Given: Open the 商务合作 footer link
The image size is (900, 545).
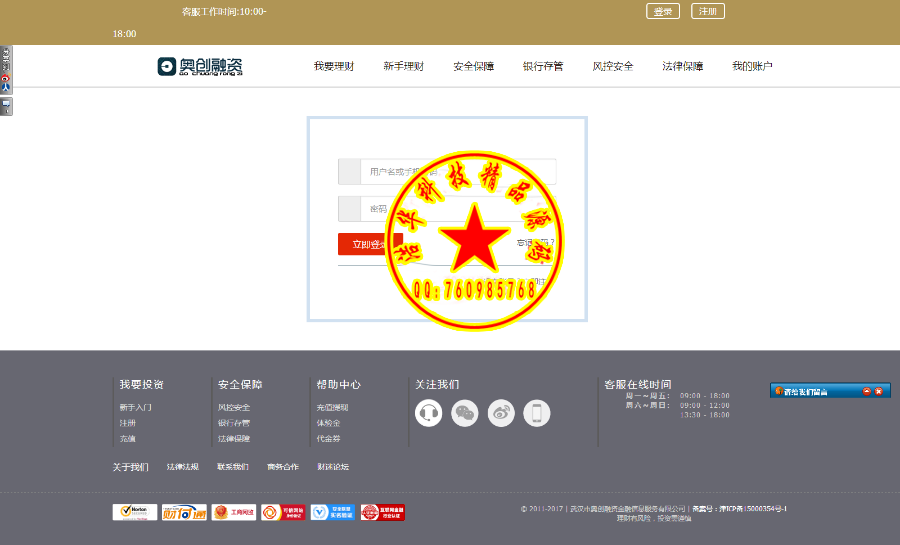Looking at the screenshot, I should coord(283,467).
